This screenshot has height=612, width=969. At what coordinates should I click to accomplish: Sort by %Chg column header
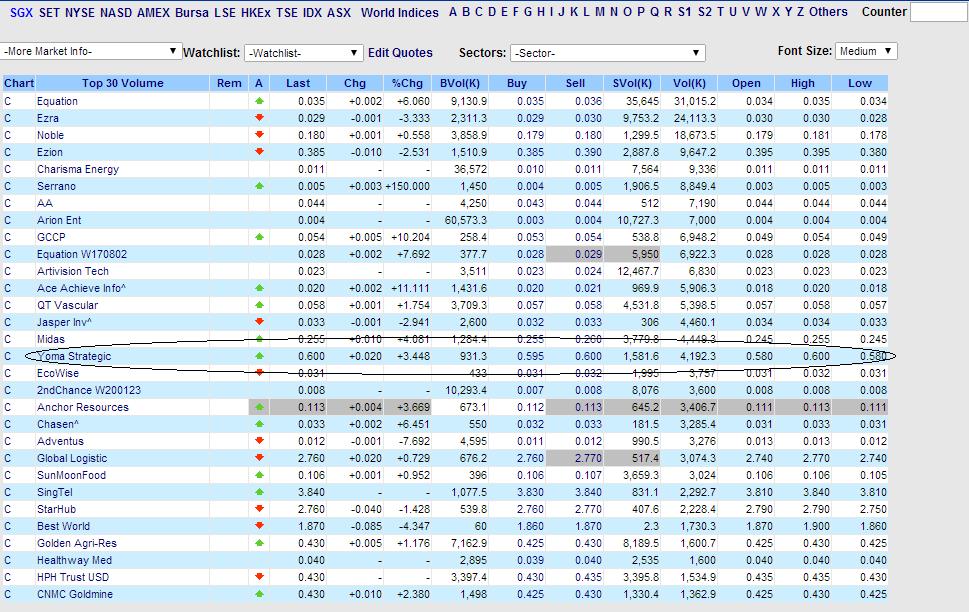[407, 83]
